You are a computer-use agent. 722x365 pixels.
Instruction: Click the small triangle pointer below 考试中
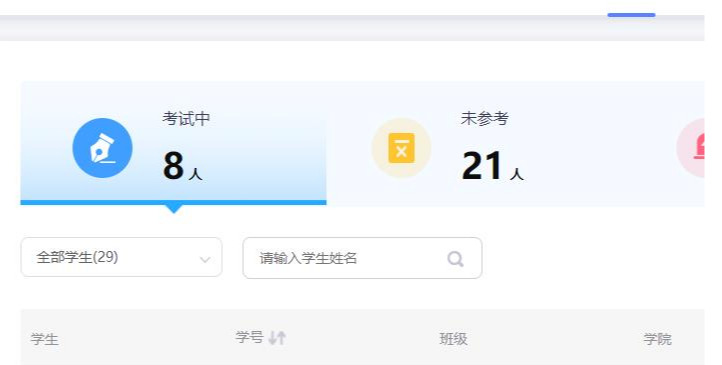pos(174,209)
